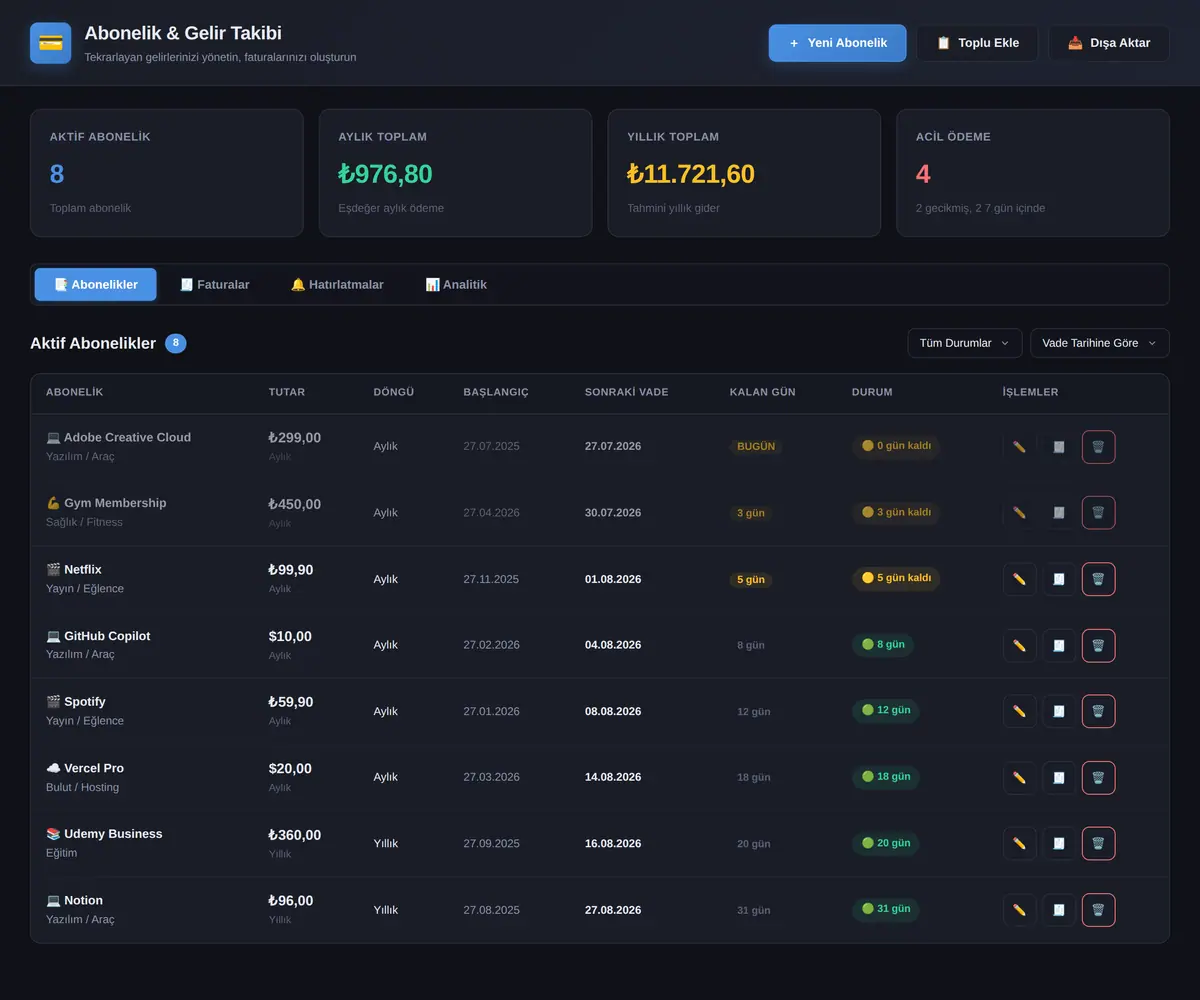Open the Tüm Durumlar status filter
Viewport: 1200px width, 1000px height.
pyautogui.click(x=965, y=343)
